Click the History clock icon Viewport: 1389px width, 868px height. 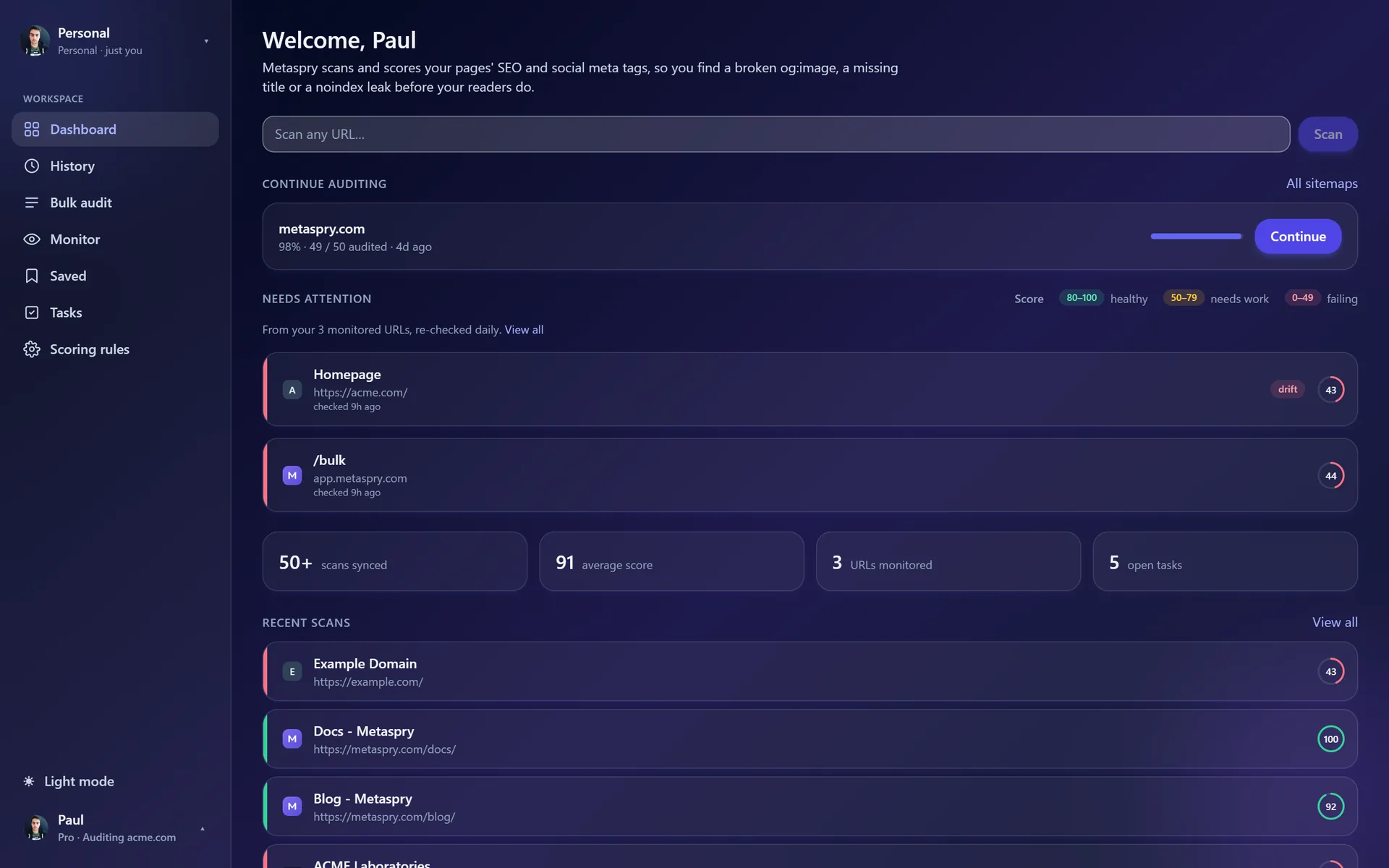[32, 166]
